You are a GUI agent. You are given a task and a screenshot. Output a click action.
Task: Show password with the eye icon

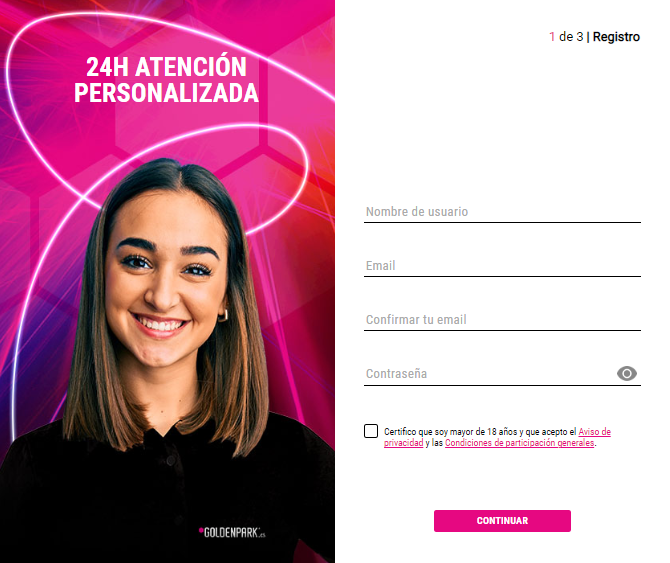coord(626,374)
